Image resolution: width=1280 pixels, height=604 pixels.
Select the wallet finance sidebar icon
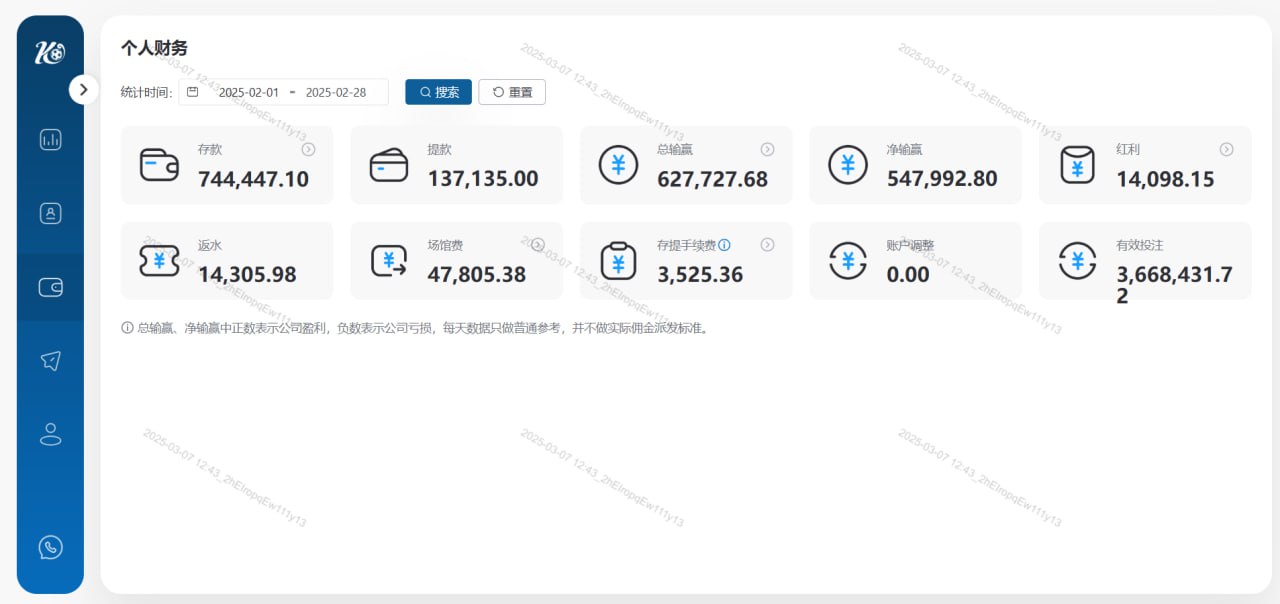click(50, 288)
